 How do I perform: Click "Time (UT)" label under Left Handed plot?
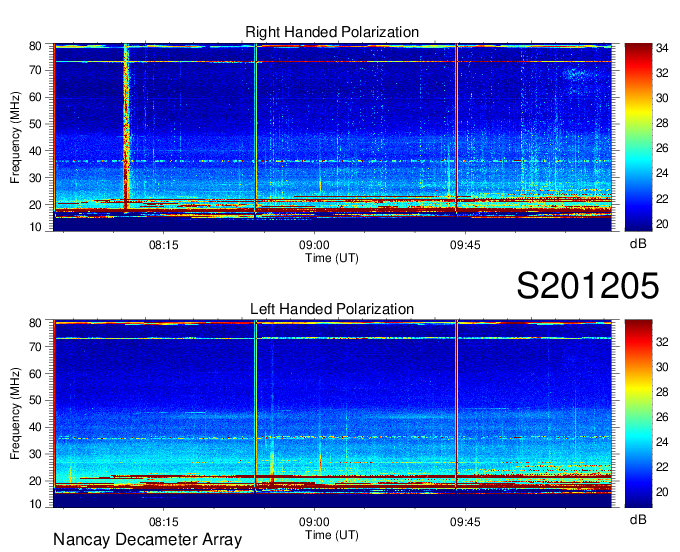coord(332,535)
